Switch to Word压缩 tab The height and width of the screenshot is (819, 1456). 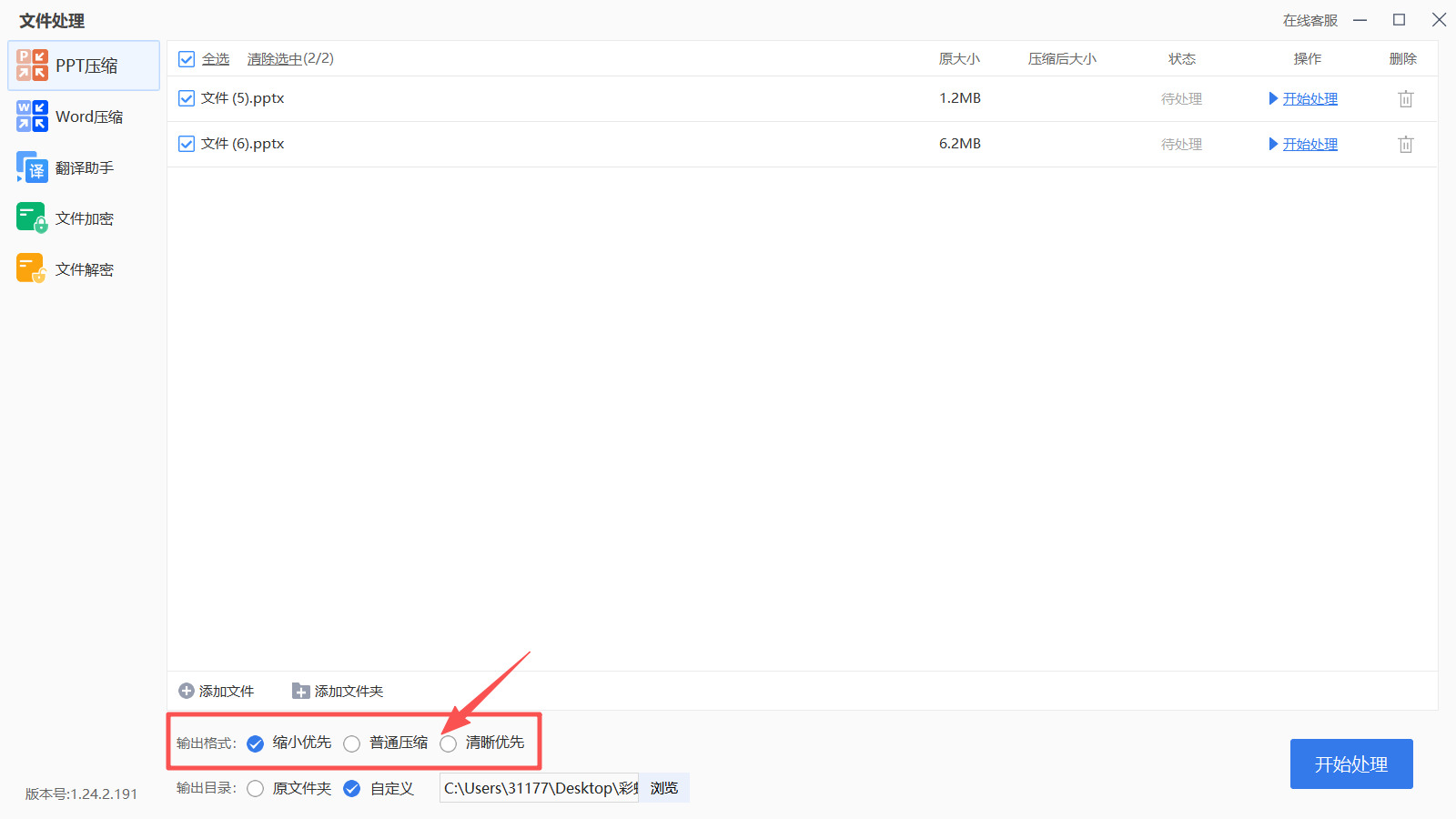[84, 116]
